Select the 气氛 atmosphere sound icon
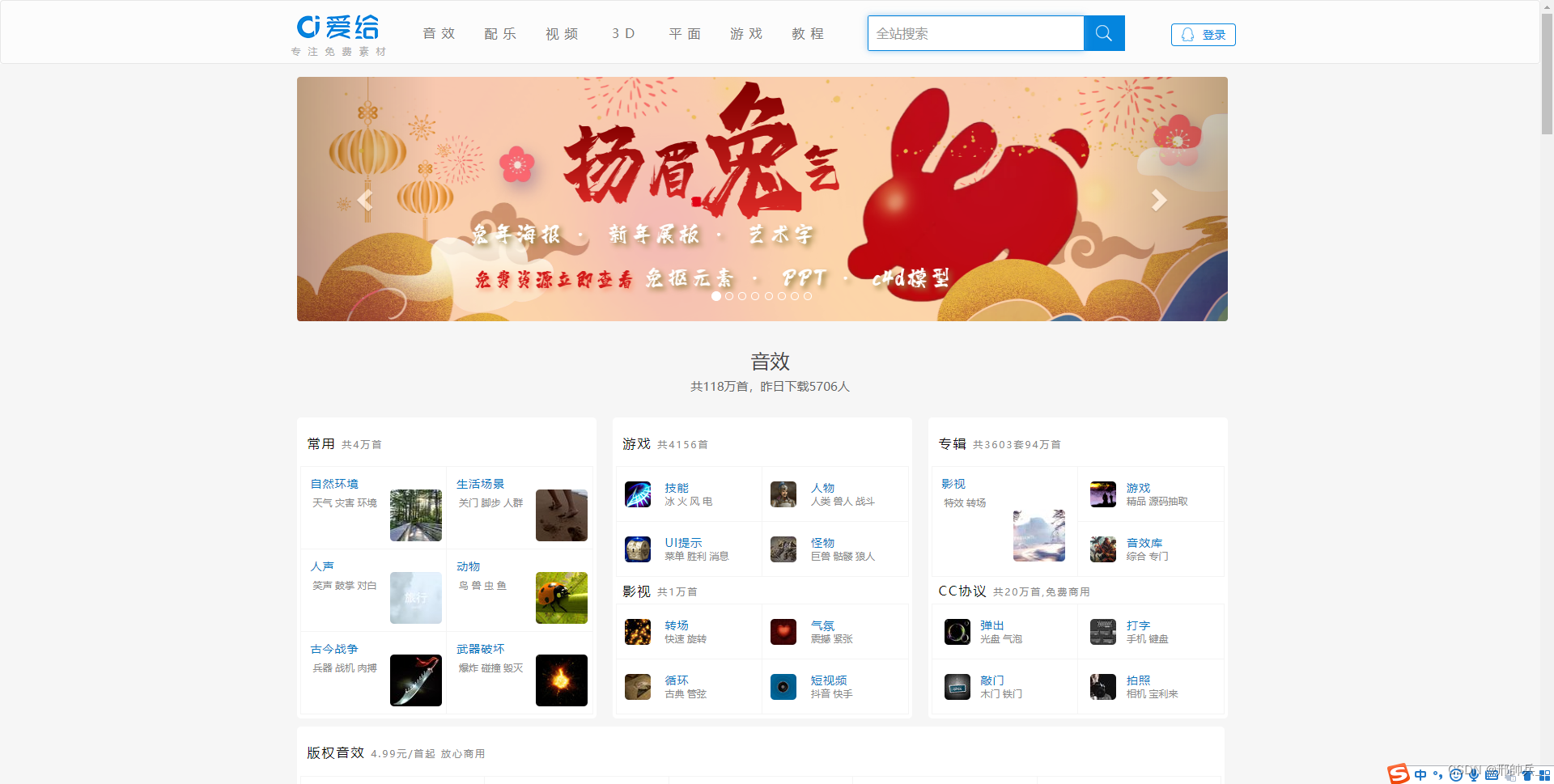Screen dimensions: 1554x784 (x=783, y=632)
